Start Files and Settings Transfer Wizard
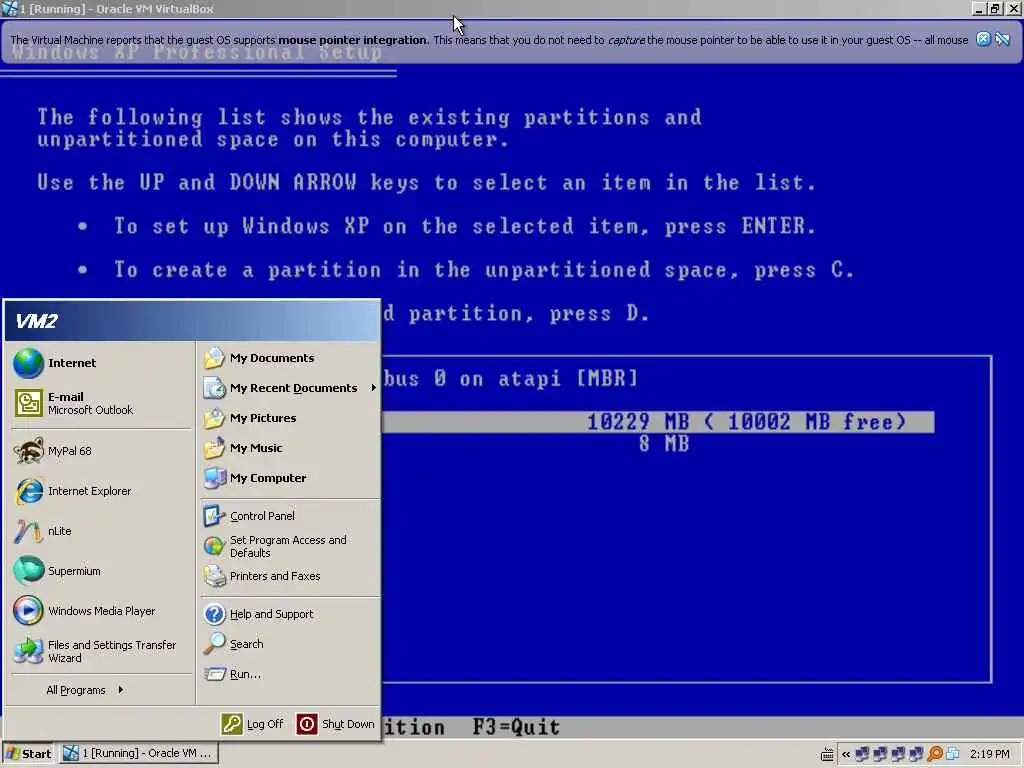This screenshot has width=1024, height=768. point(101,651)
